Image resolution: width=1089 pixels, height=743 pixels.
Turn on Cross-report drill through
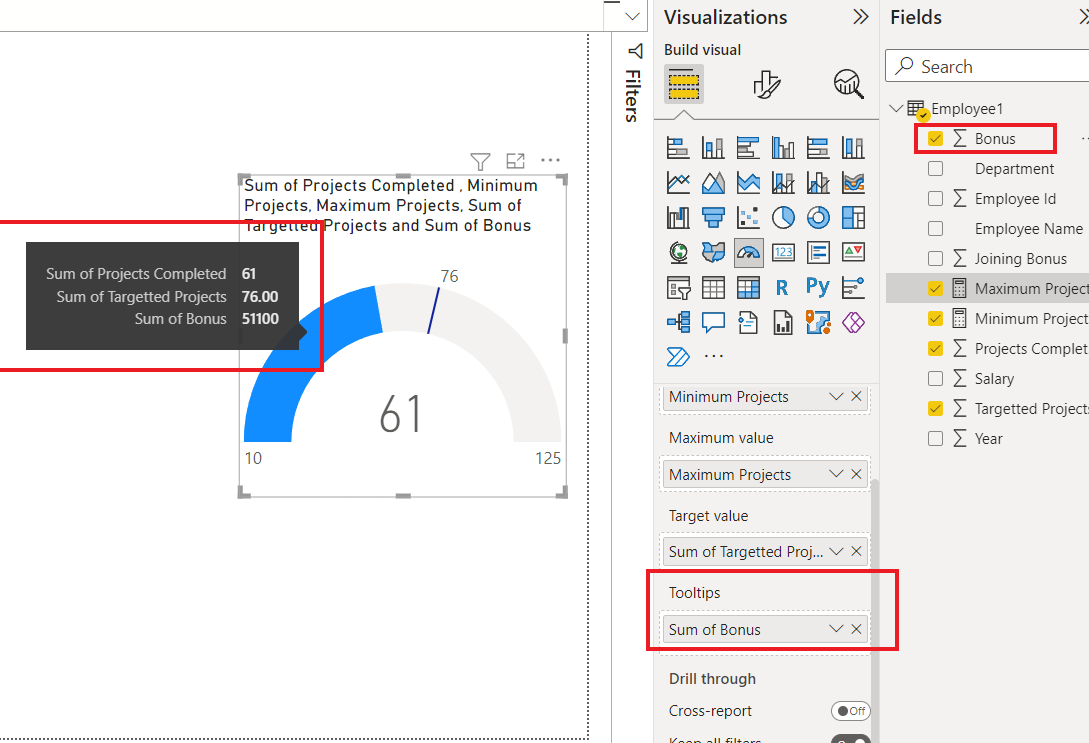851,711
